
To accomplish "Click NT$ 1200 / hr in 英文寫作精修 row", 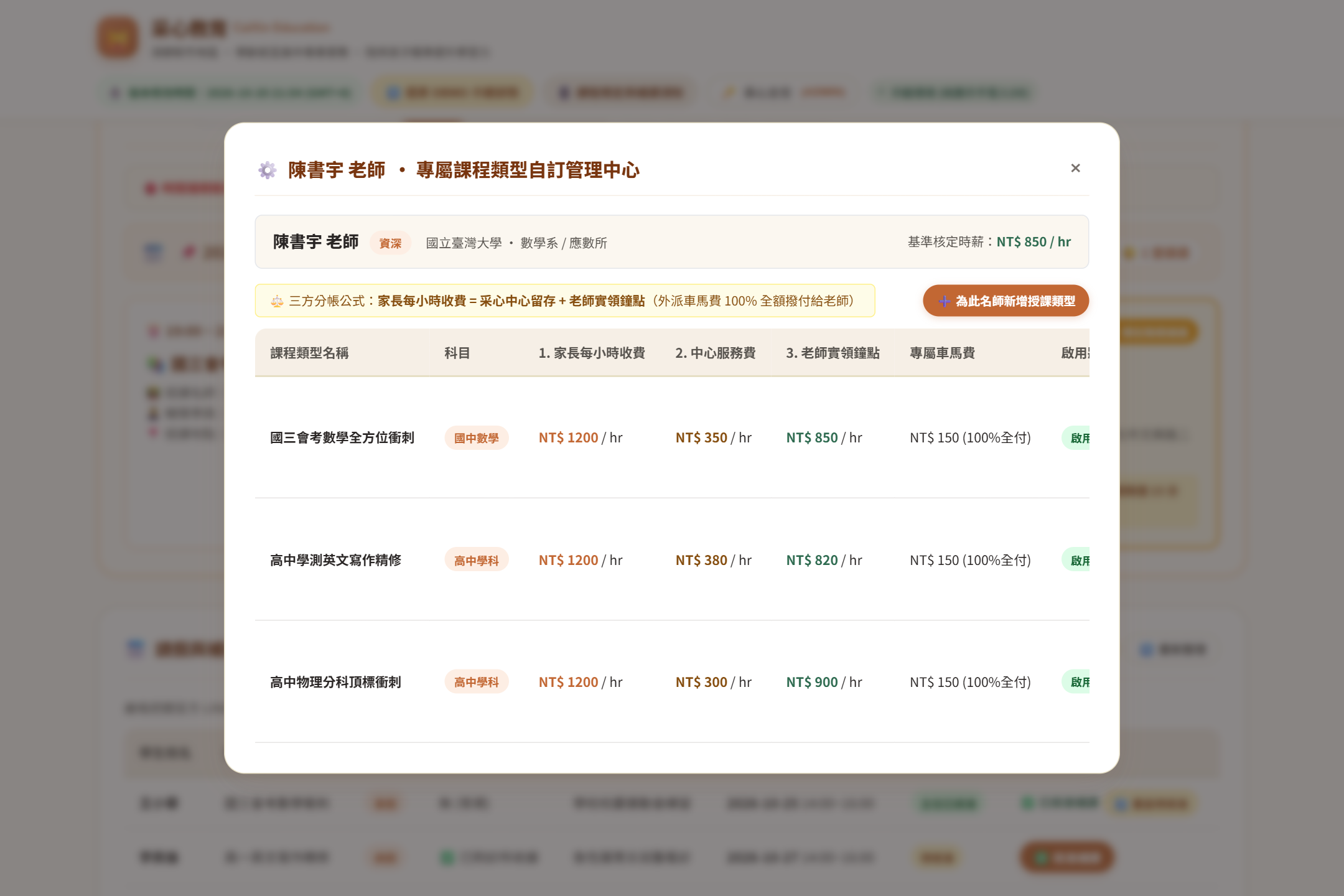I will [581, 560].
